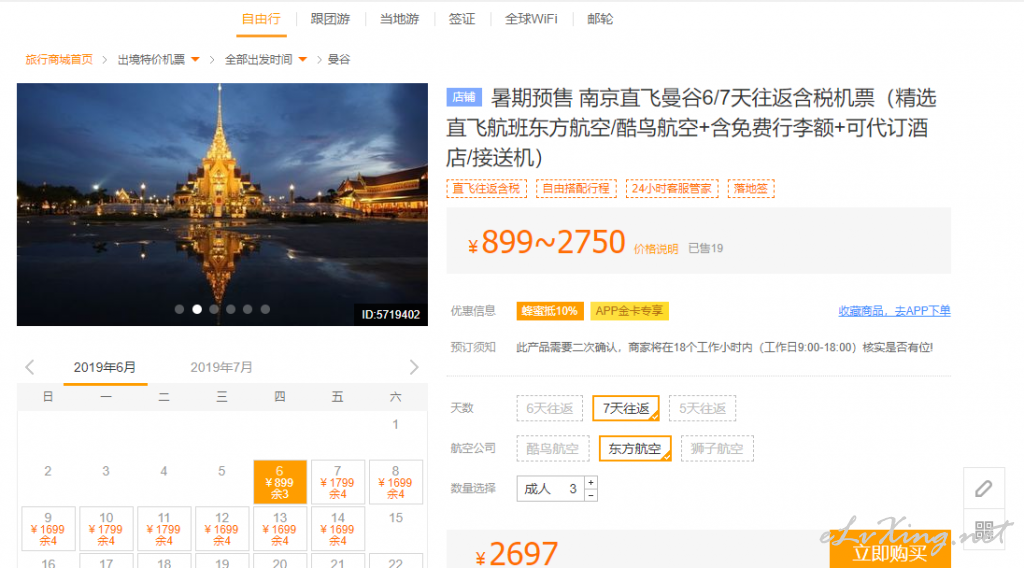
Task: Click 直飞往返含税 tag
Action: 487,189
